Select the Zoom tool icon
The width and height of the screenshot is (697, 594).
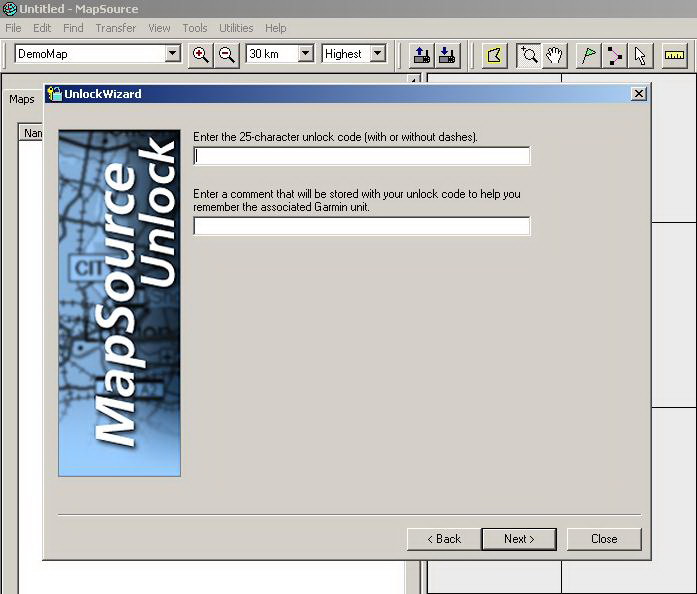[x=529, y=56]
